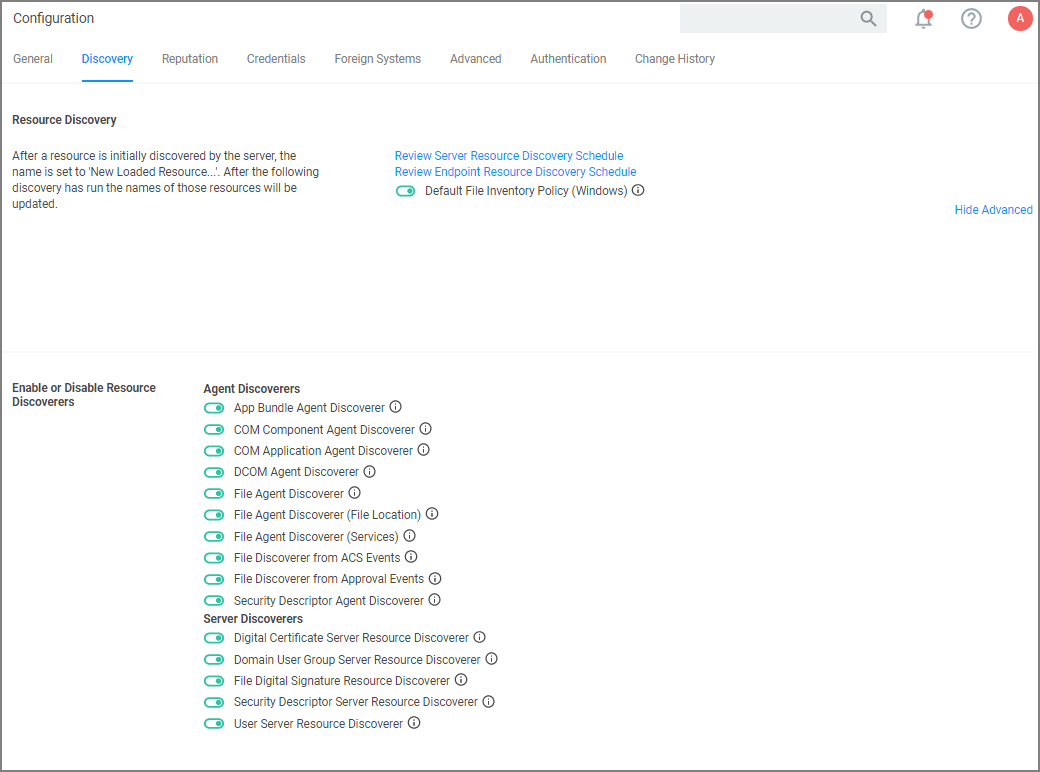The image size is (1040, 772).
Task: Select the Foreign Systems tab
Action: click(377, 59)
